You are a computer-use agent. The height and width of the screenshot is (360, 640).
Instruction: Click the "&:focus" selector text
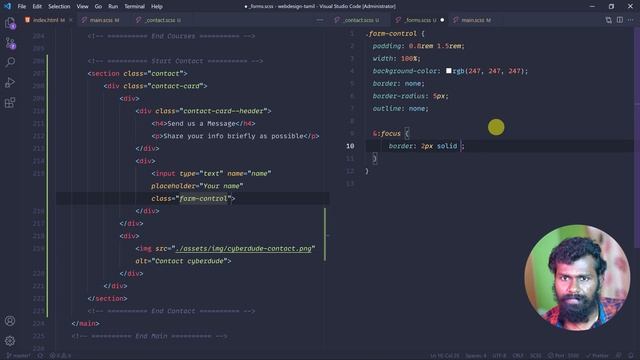point(387,133)
